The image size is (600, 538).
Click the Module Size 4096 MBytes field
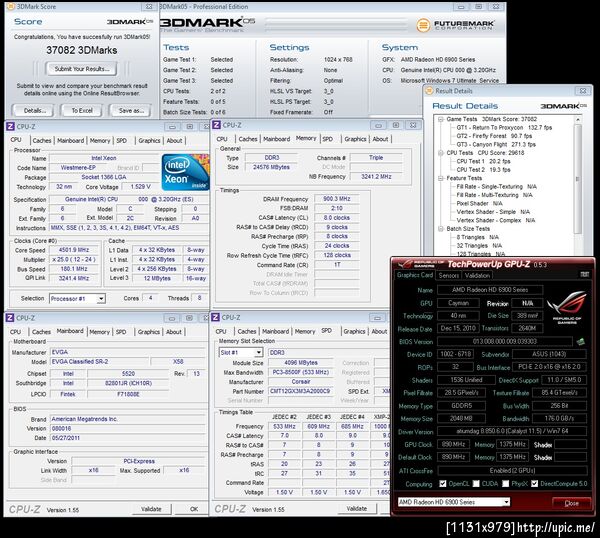pos(301,362)
